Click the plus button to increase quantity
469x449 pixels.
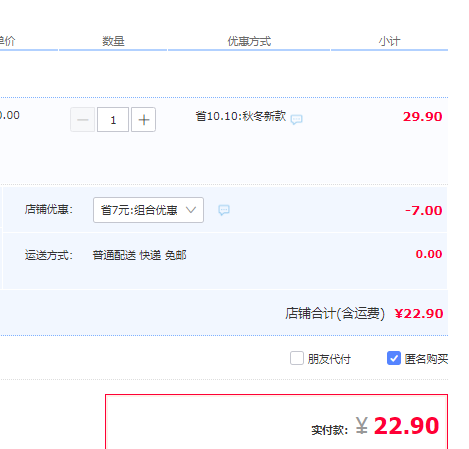point(143,120)
